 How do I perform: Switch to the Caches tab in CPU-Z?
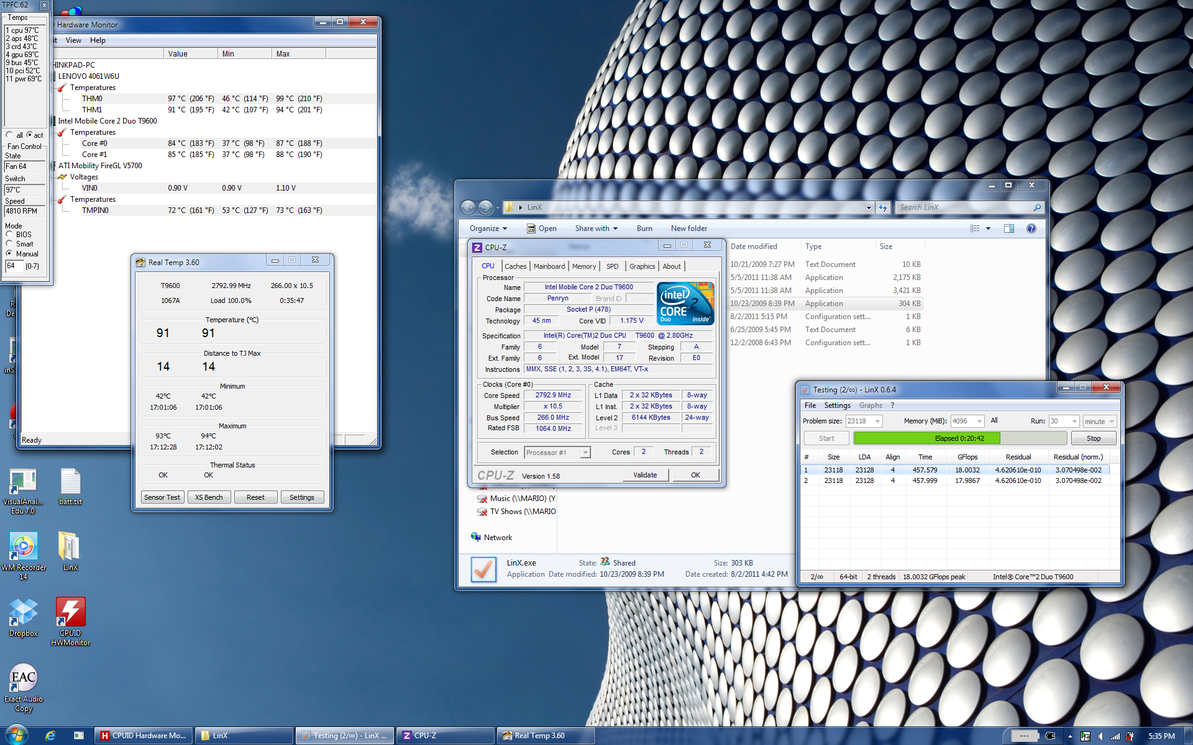(515, 266)
